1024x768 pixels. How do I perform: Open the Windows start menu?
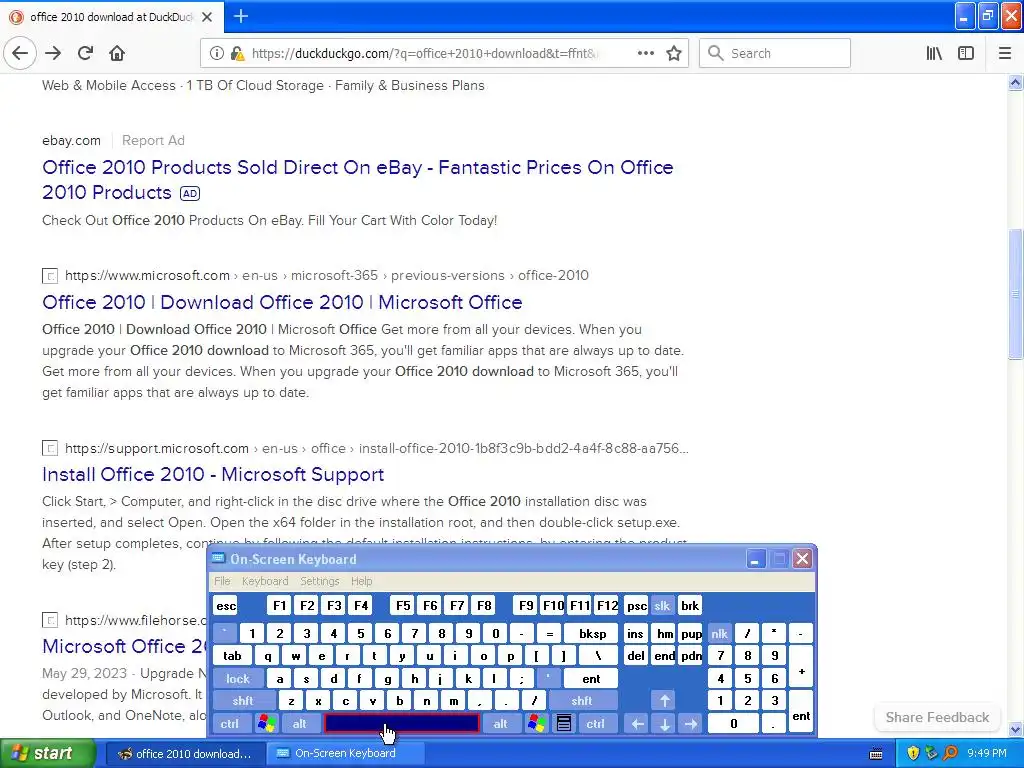coord(47,754)
